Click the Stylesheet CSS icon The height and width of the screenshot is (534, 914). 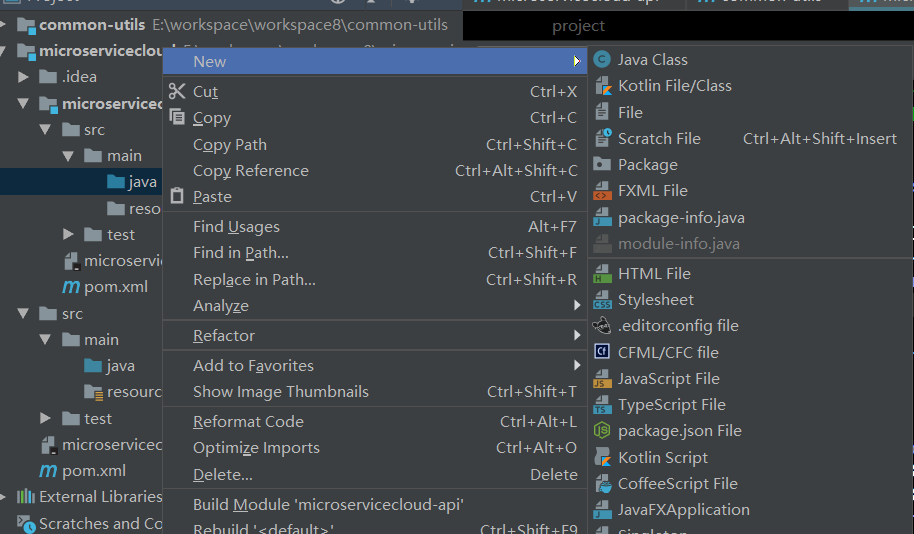pyautogui.click(x=602, y=300)
